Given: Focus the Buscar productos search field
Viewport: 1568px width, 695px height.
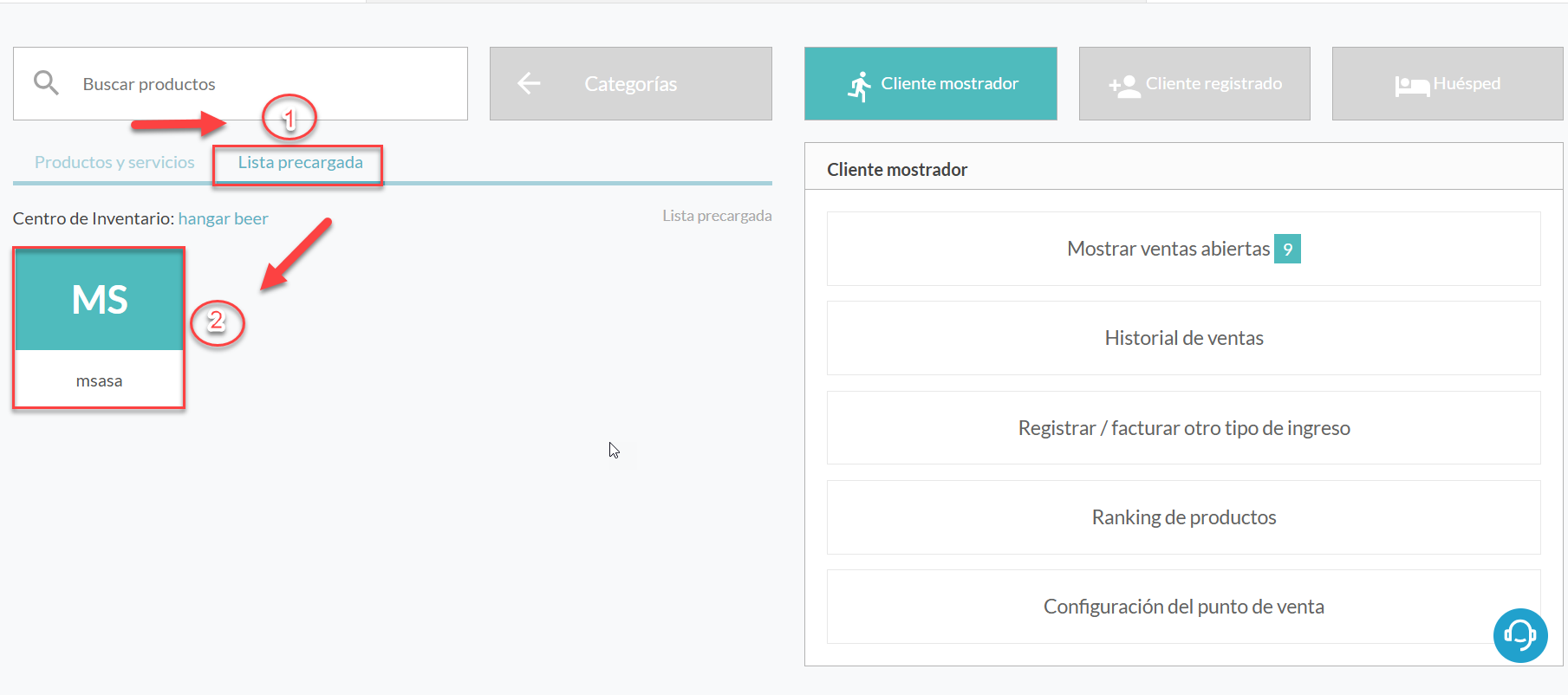Looking at the screenshot, I should tap(260, 84).
